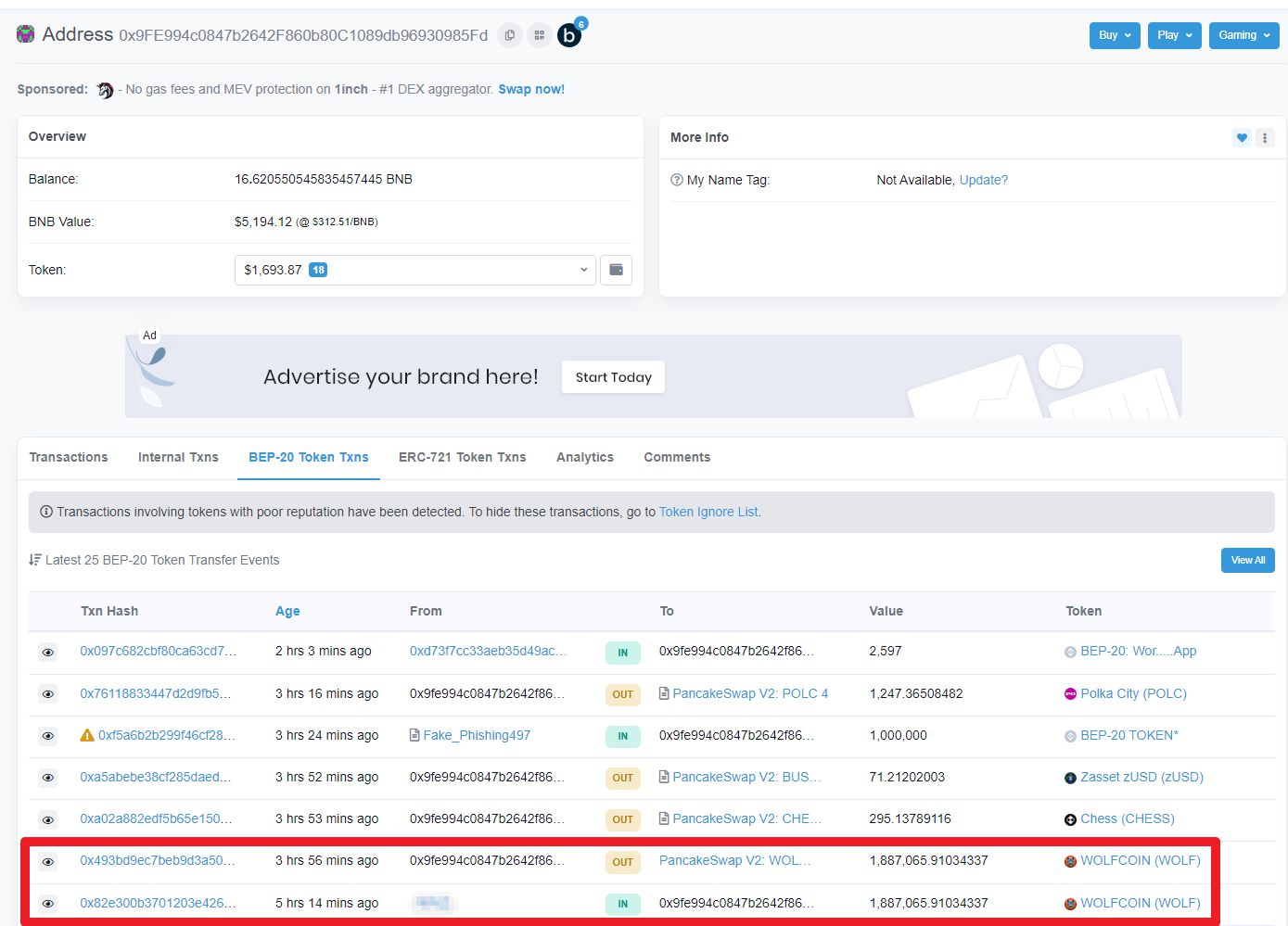Open the ERC-721 Token Txns tab

[462, 457]
